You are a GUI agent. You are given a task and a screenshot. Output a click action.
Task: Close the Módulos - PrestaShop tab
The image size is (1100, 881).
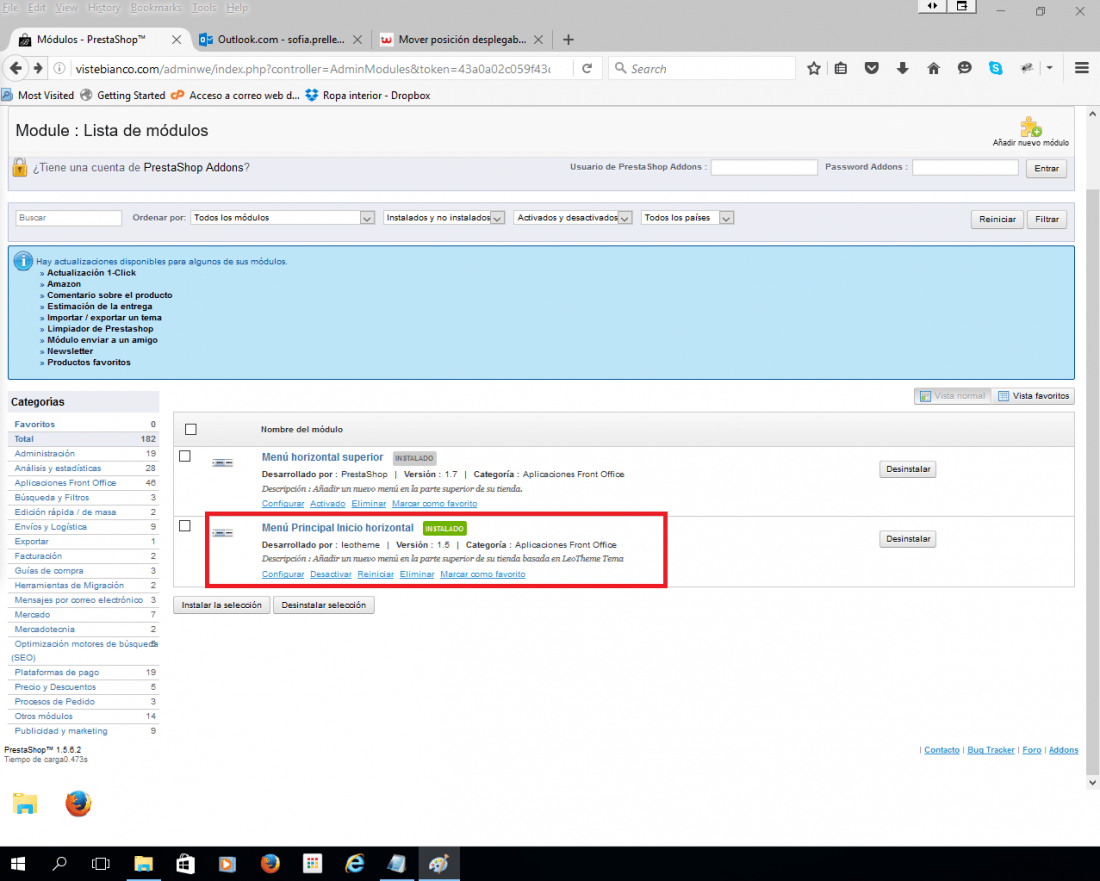177,39
